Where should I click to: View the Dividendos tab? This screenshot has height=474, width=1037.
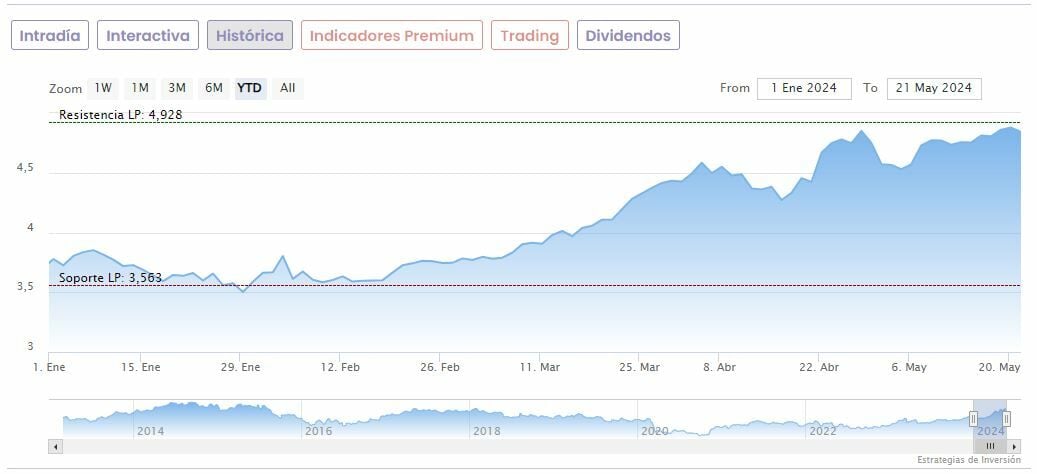coord(629,36)
